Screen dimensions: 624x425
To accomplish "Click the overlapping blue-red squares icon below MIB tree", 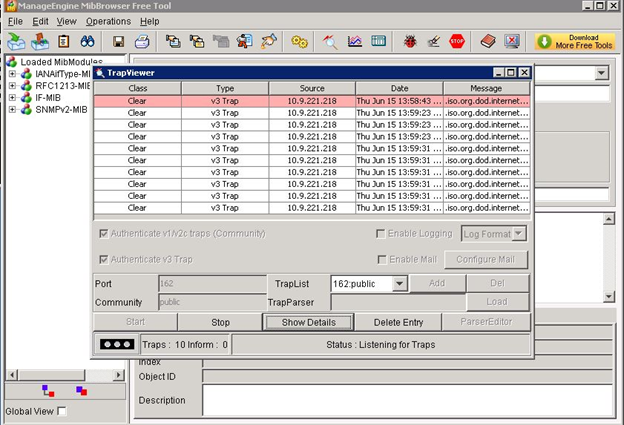I will pos(82,391).
